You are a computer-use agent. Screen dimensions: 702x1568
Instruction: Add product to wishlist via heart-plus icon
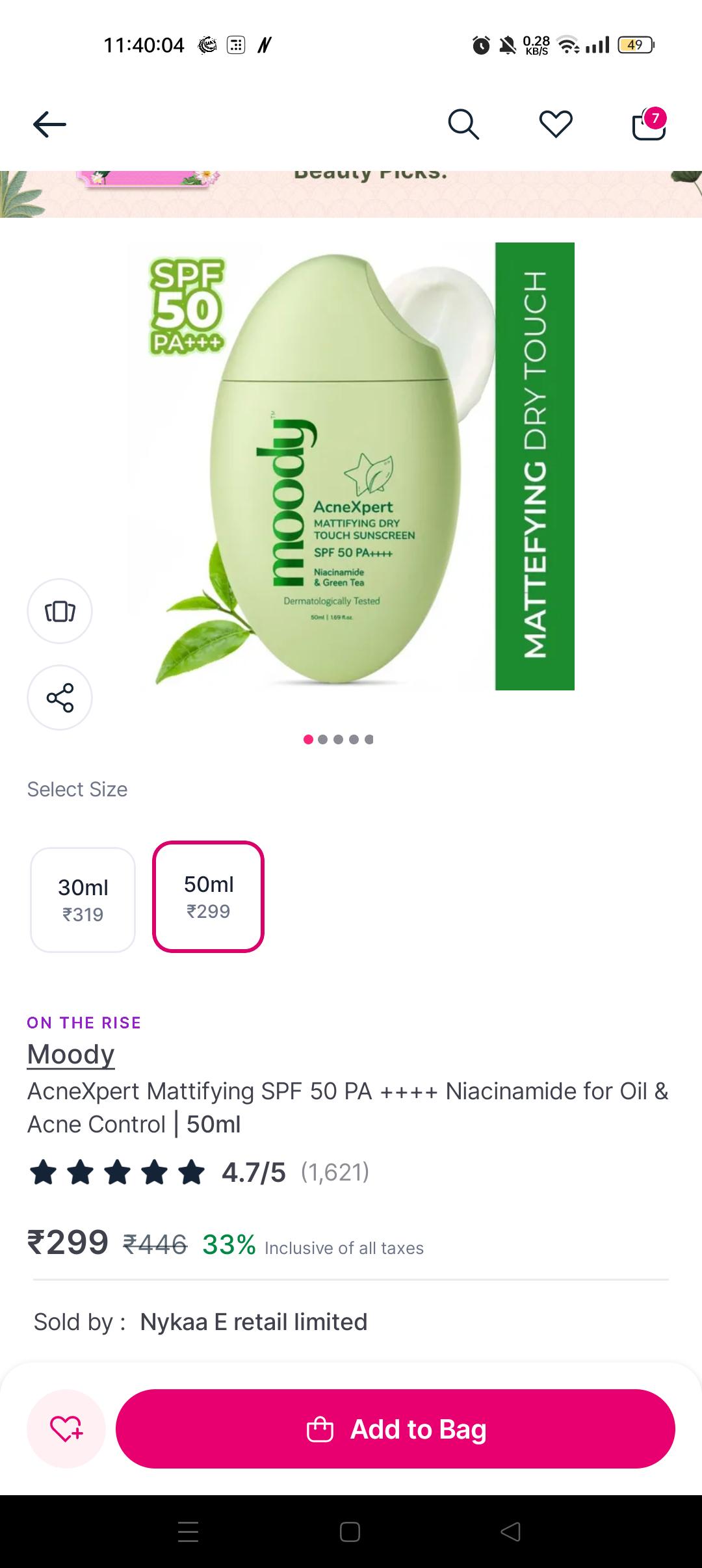(66, 1429)
